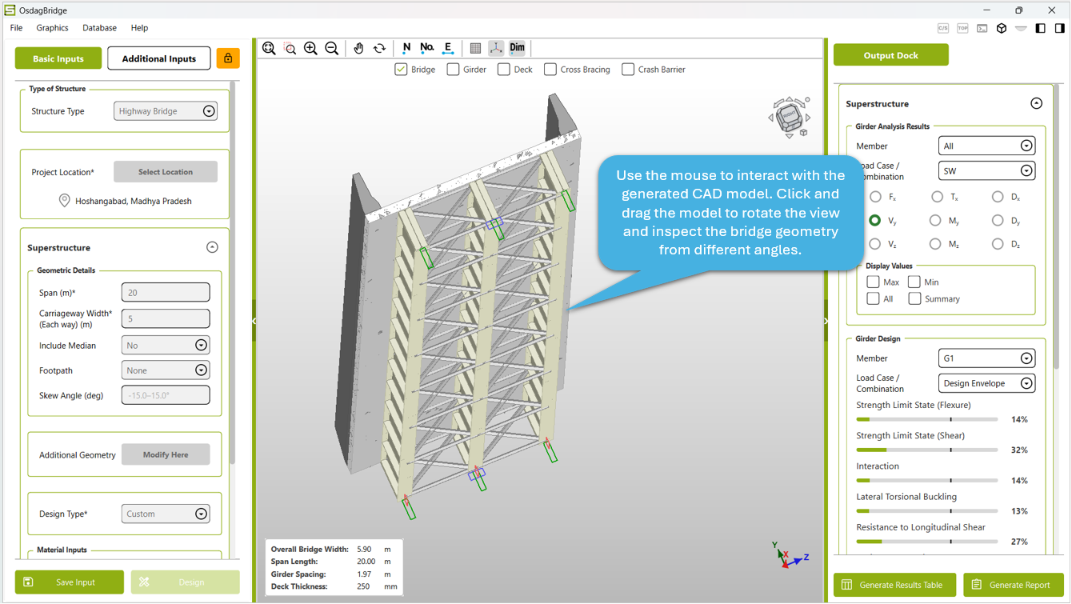
Task: Click the C/S cross-section view icon
Action: point(943,28)
